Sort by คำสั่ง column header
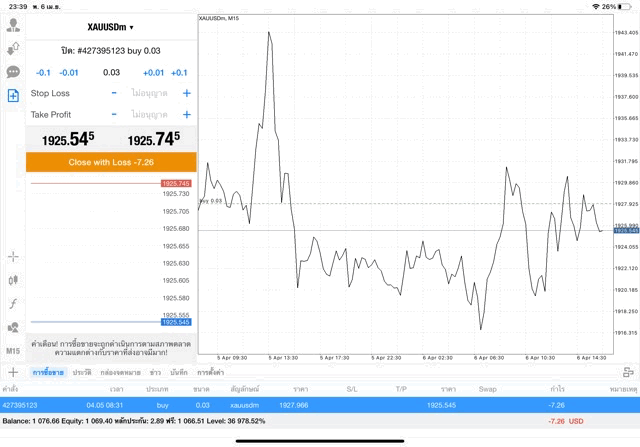This screenshot has height=447, width=640. pos(10,389)
